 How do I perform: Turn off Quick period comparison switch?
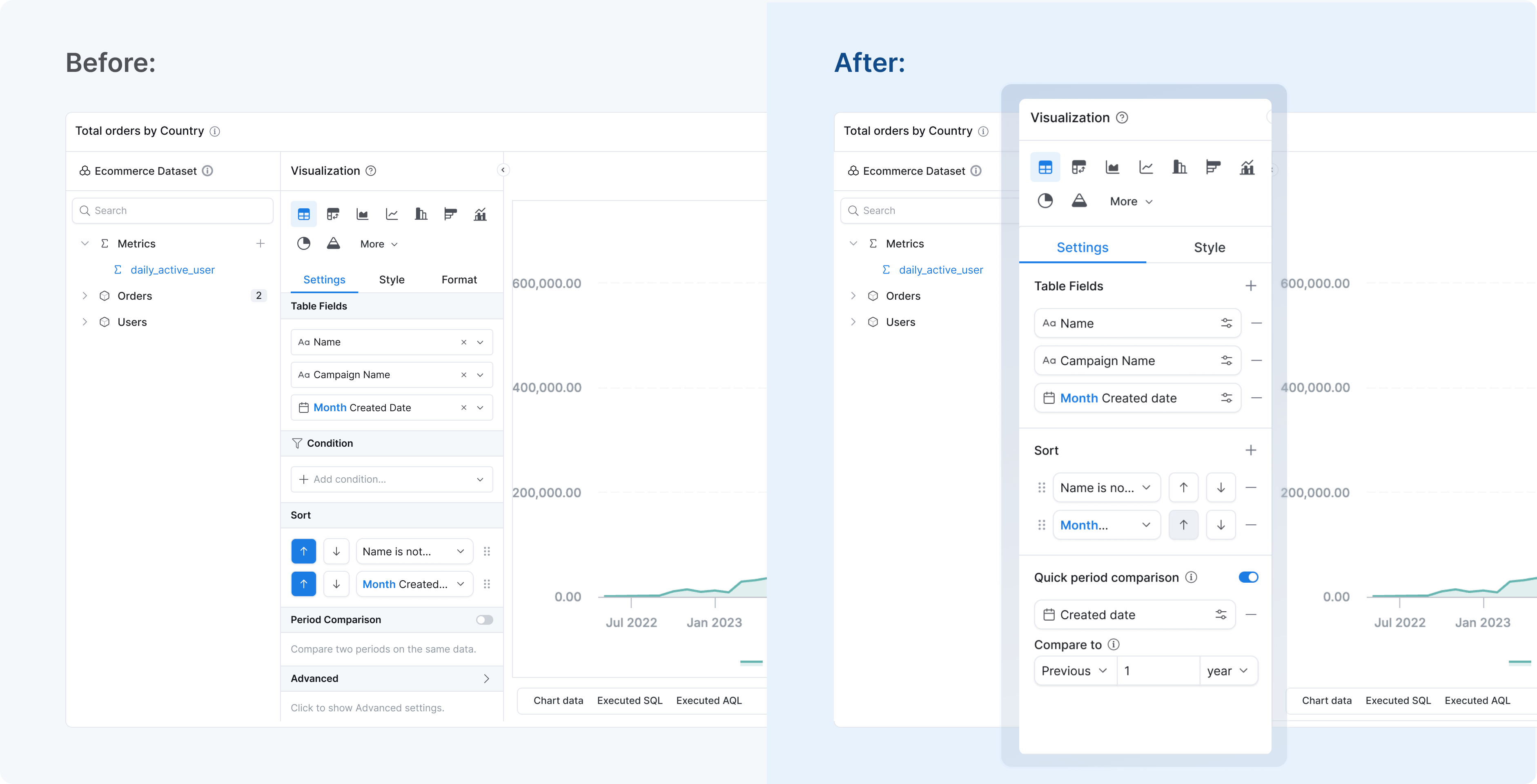(x=1248, y=577)
